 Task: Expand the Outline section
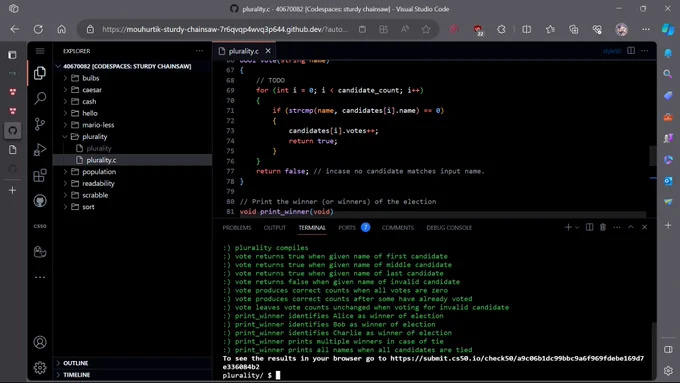pyautogui.click(x=132, y=363)
